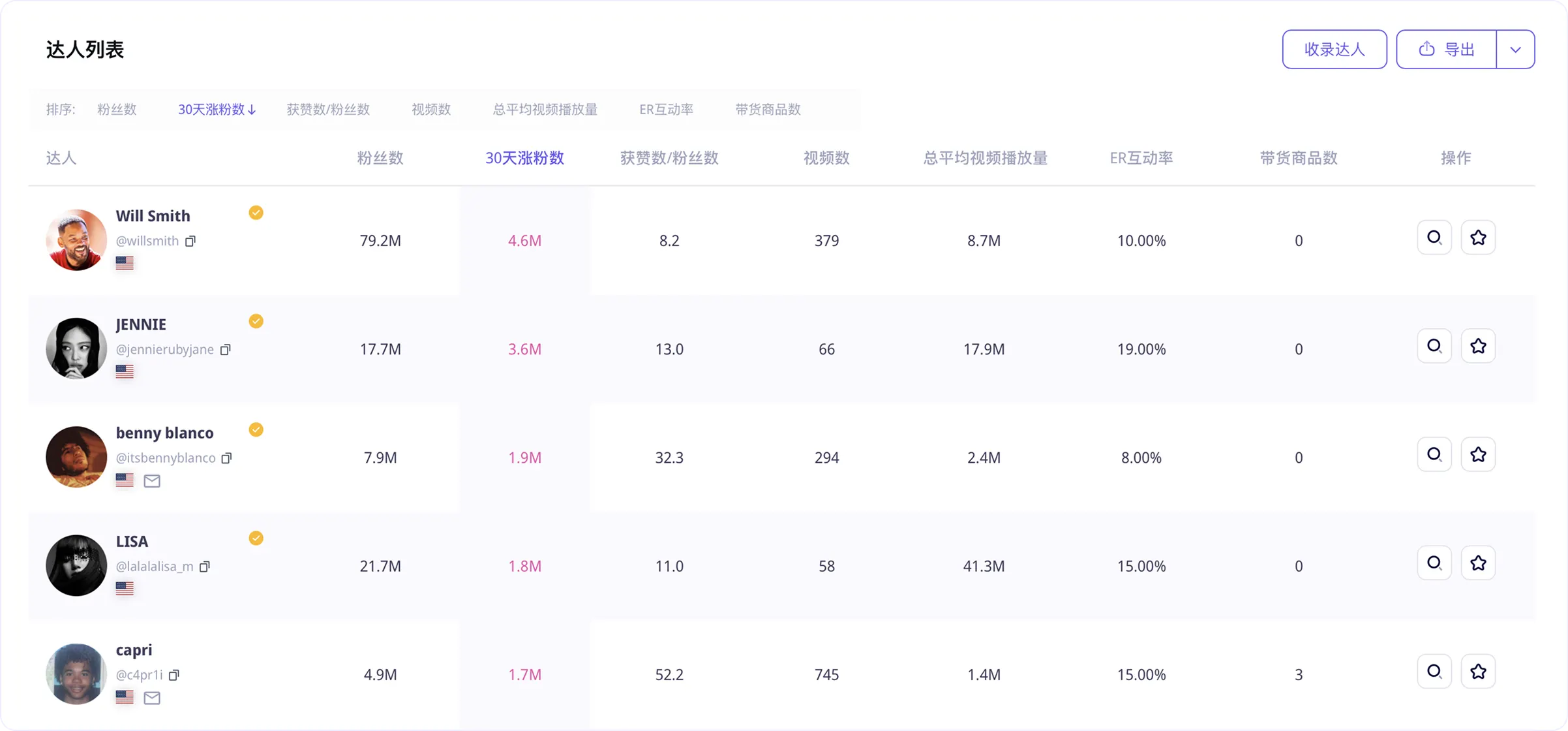Click the search icon in Will Smith's row
The width and height of the screenshot is (1568, 731).
pos(1434,238)
